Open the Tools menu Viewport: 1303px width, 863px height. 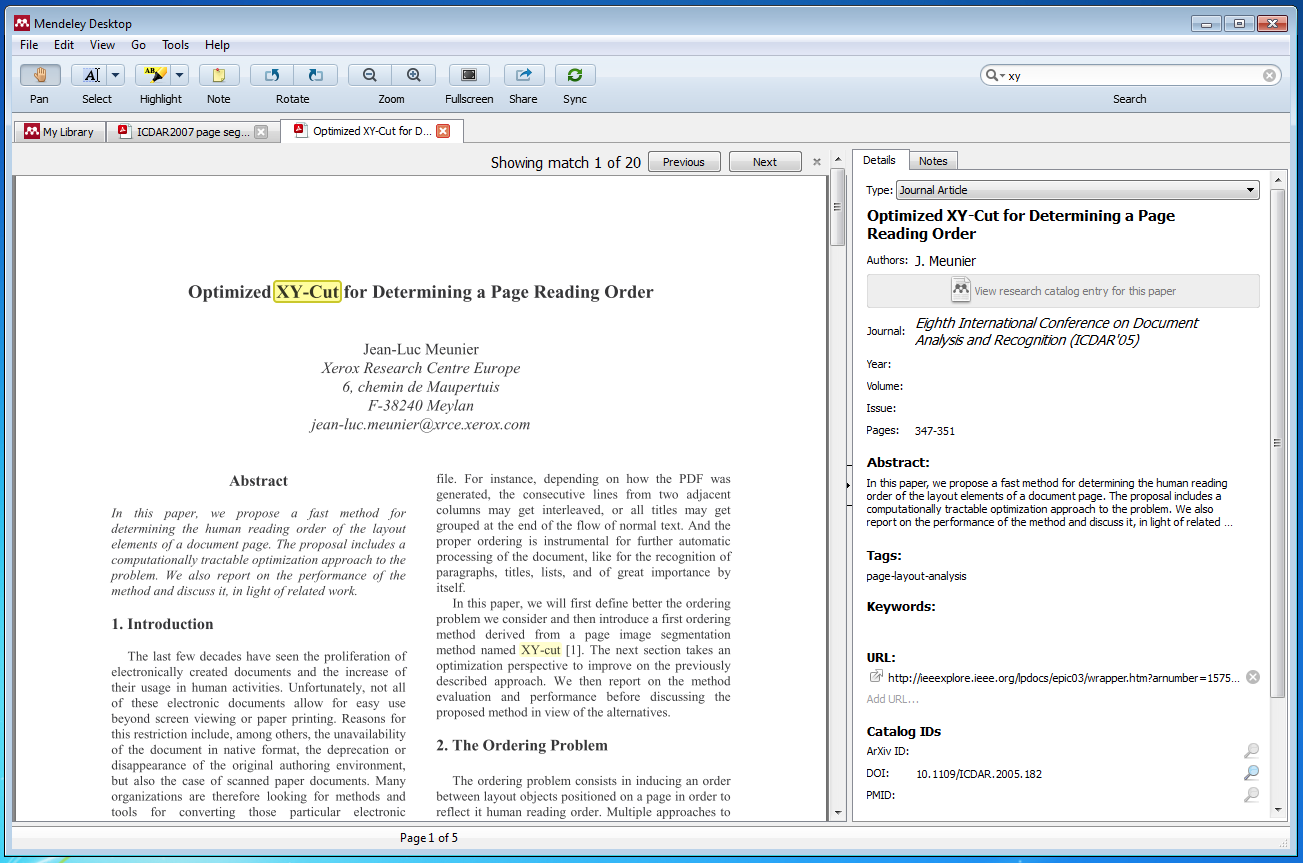[x=175, y=44]
